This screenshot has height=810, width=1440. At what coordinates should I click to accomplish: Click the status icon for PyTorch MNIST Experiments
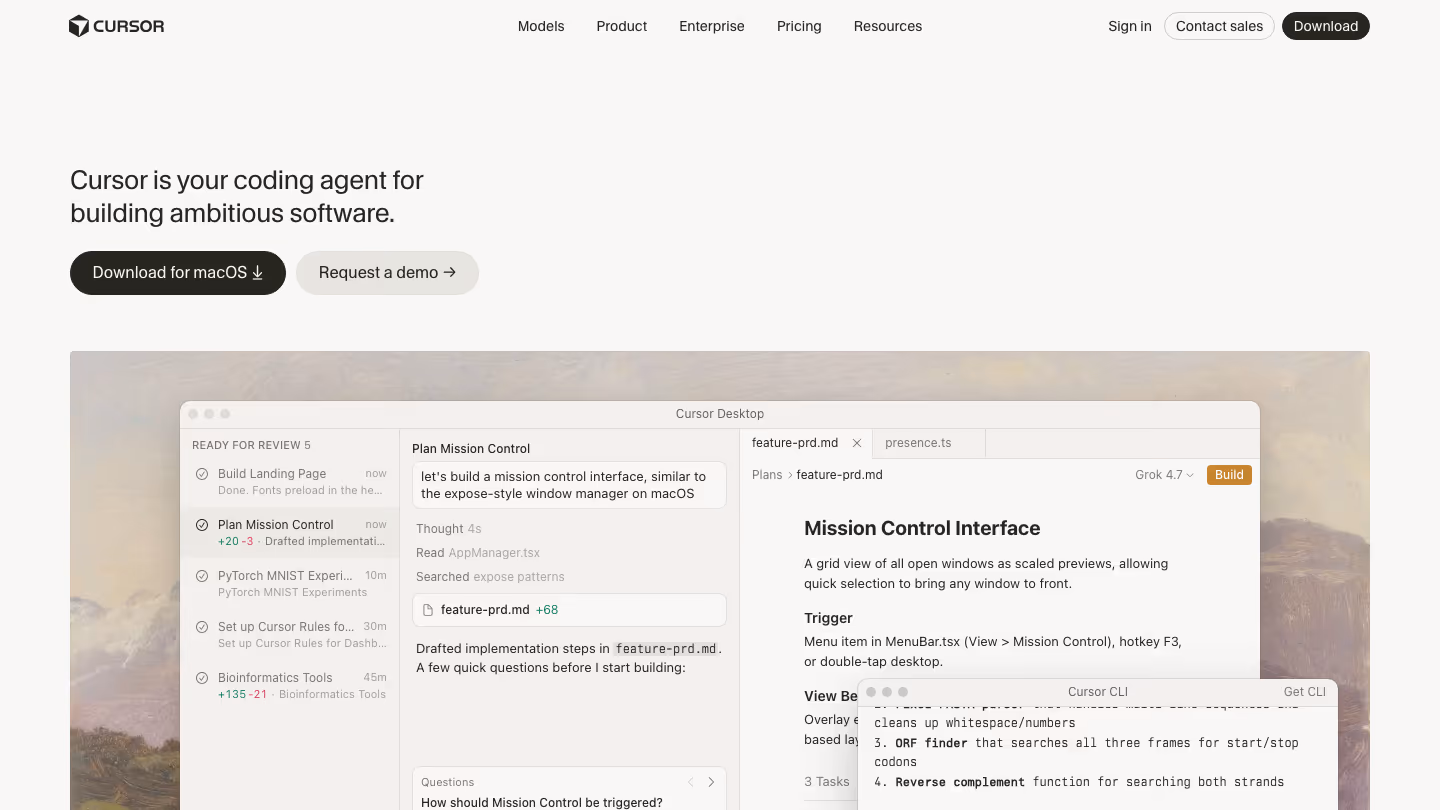[202, 576]
